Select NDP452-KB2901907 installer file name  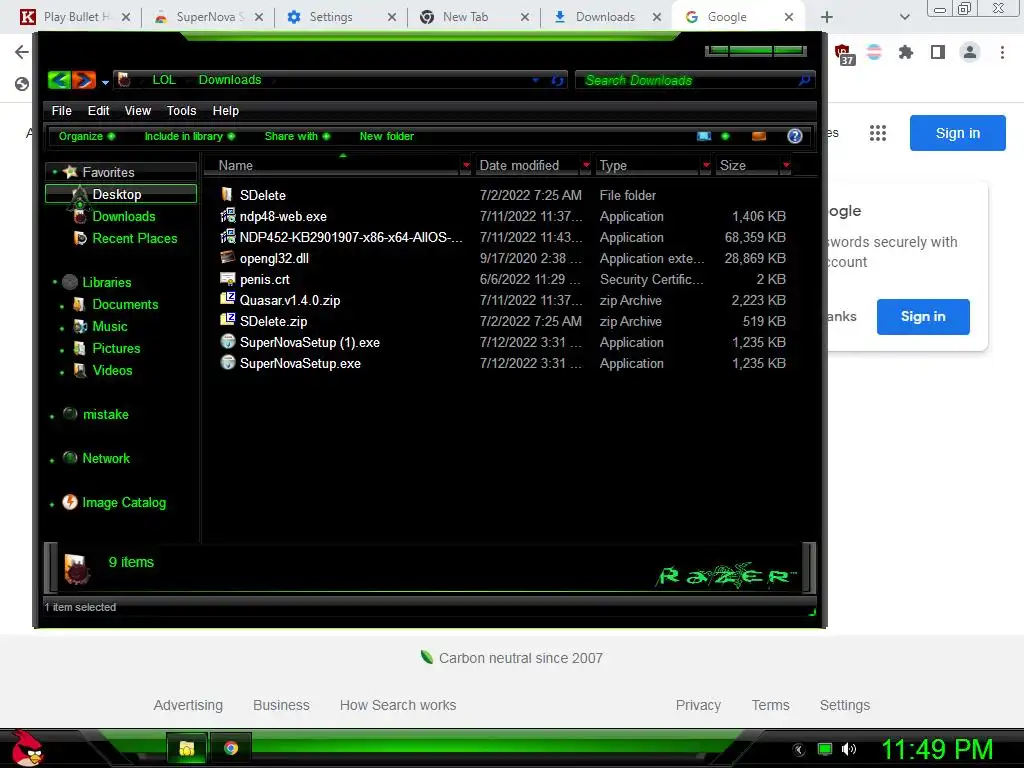pos(351,237)
